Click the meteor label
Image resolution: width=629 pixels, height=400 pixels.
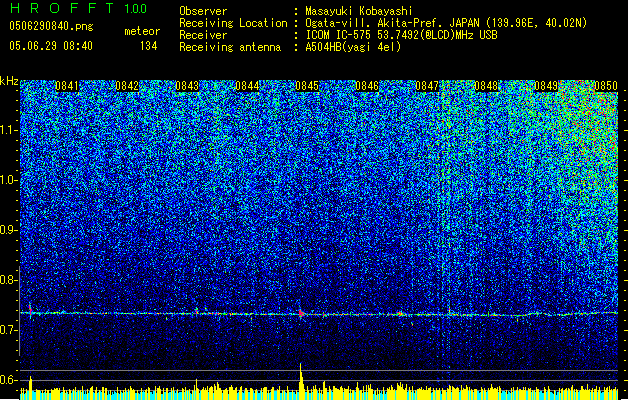pyautogui.click(x=142, y=31)
